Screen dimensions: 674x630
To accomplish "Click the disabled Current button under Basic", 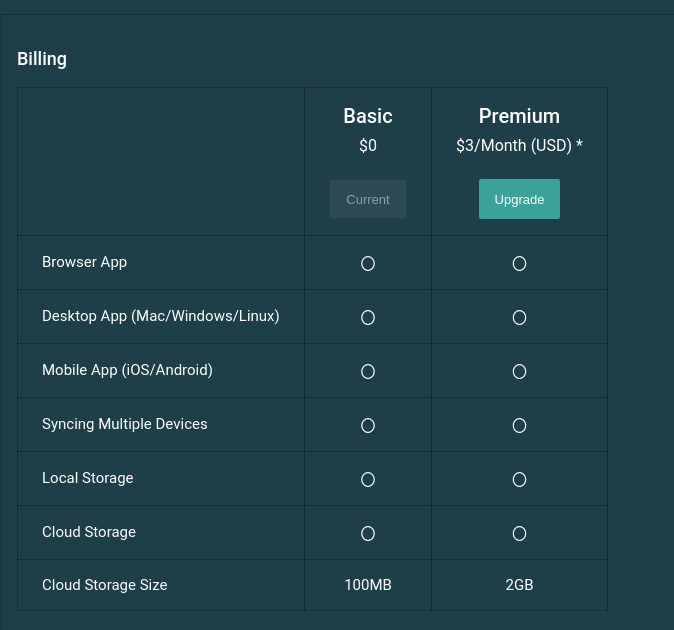I will tap(368, 199).
